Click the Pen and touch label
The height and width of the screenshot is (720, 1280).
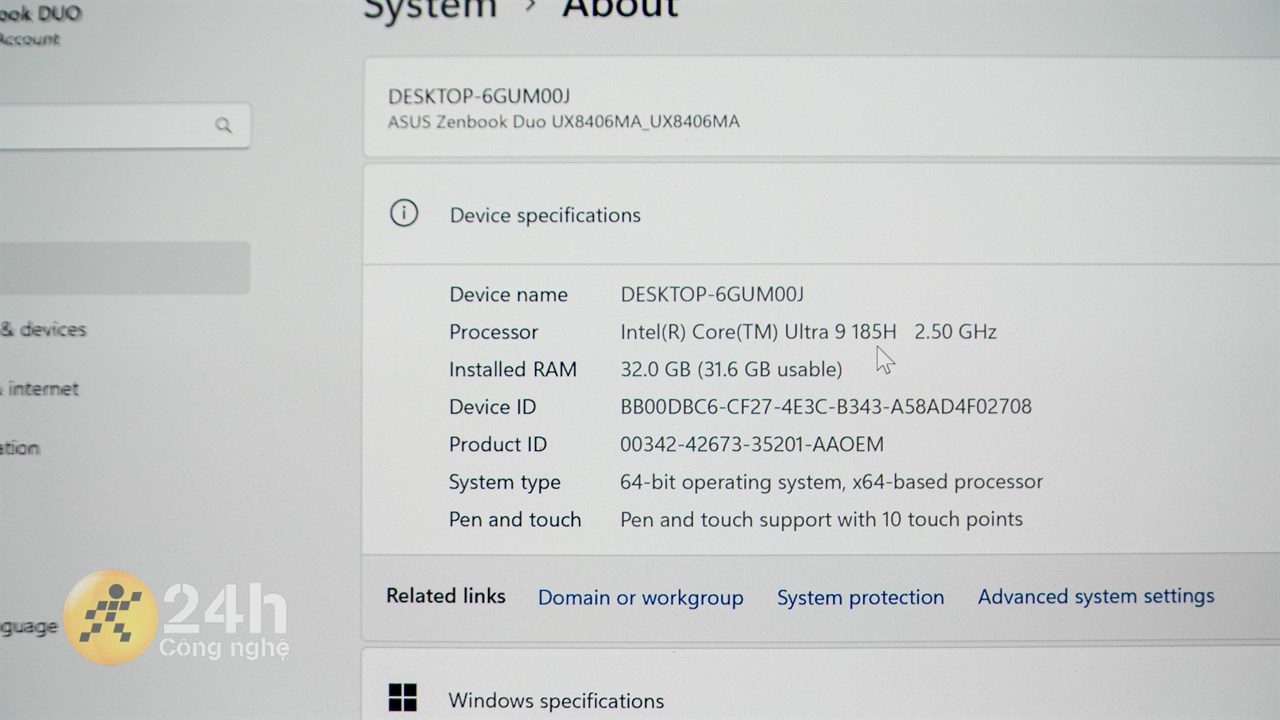(x=515, y=519)
